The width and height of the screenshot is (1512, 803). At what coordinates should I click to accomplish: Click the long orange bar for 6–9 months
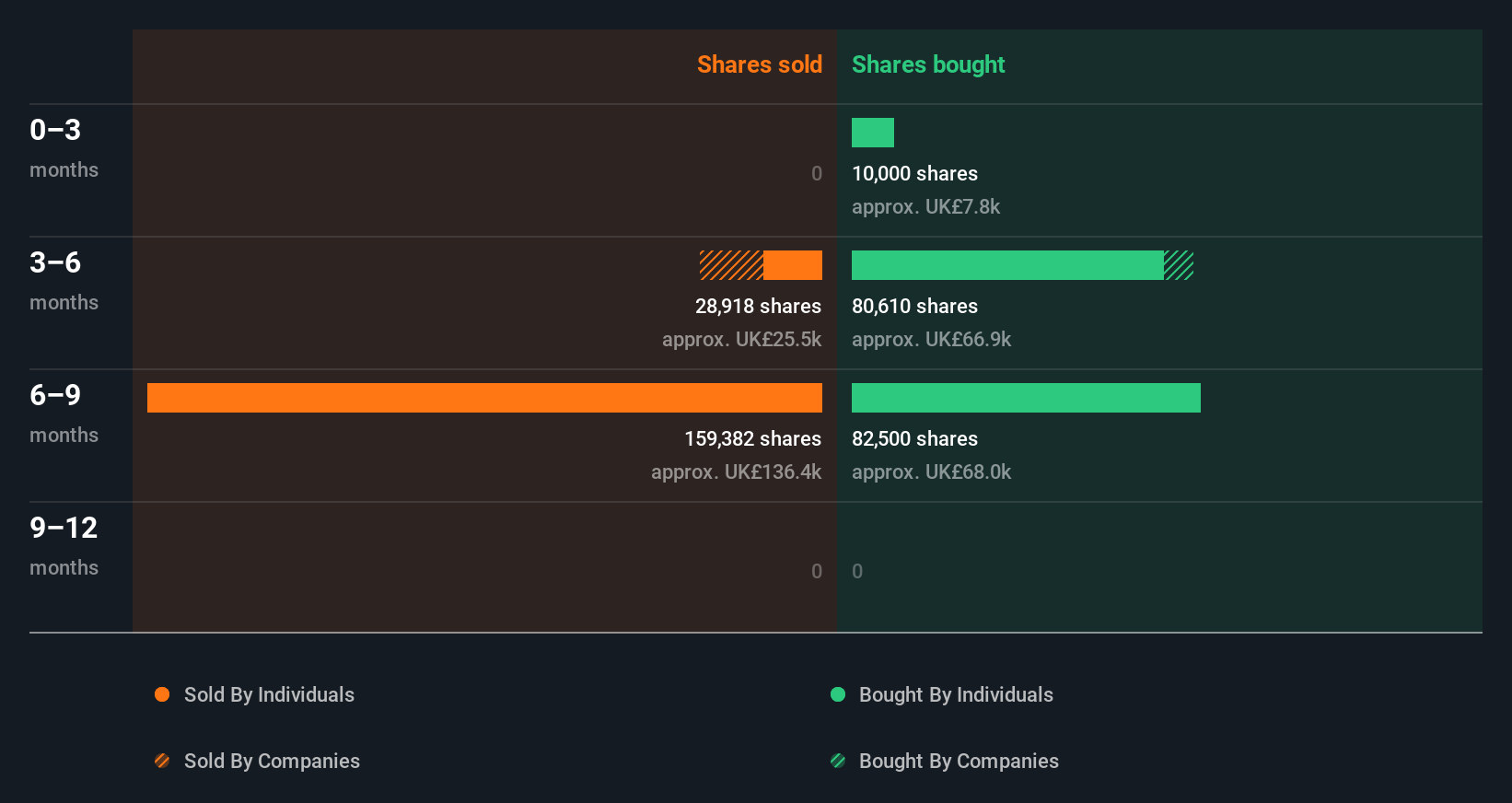point(484,398)
